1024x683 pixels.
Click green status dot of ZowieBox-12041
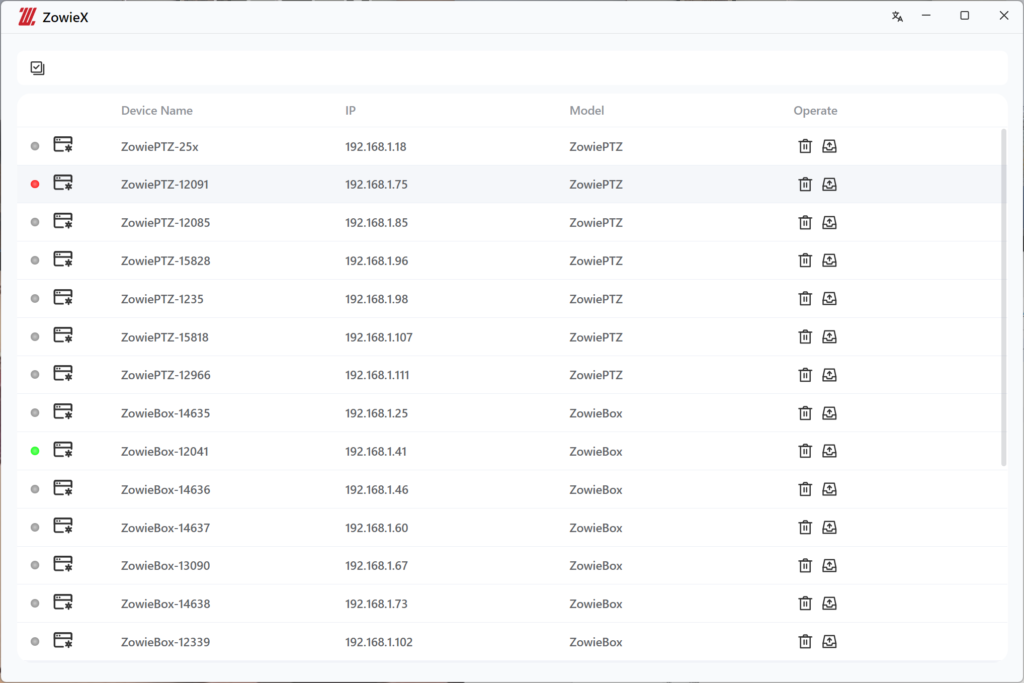pyautogui.click(x=35, y=451)
